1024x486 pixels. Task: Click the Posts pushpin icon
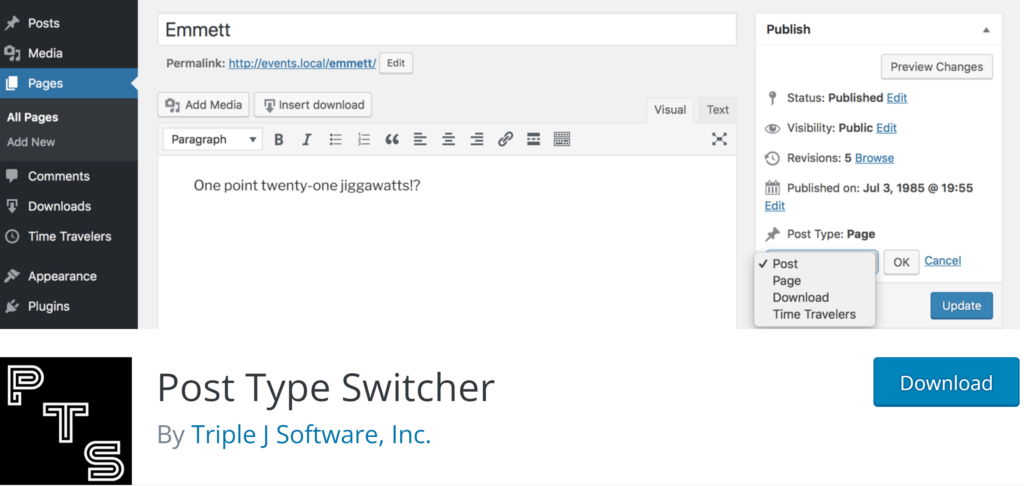point(11,24)
